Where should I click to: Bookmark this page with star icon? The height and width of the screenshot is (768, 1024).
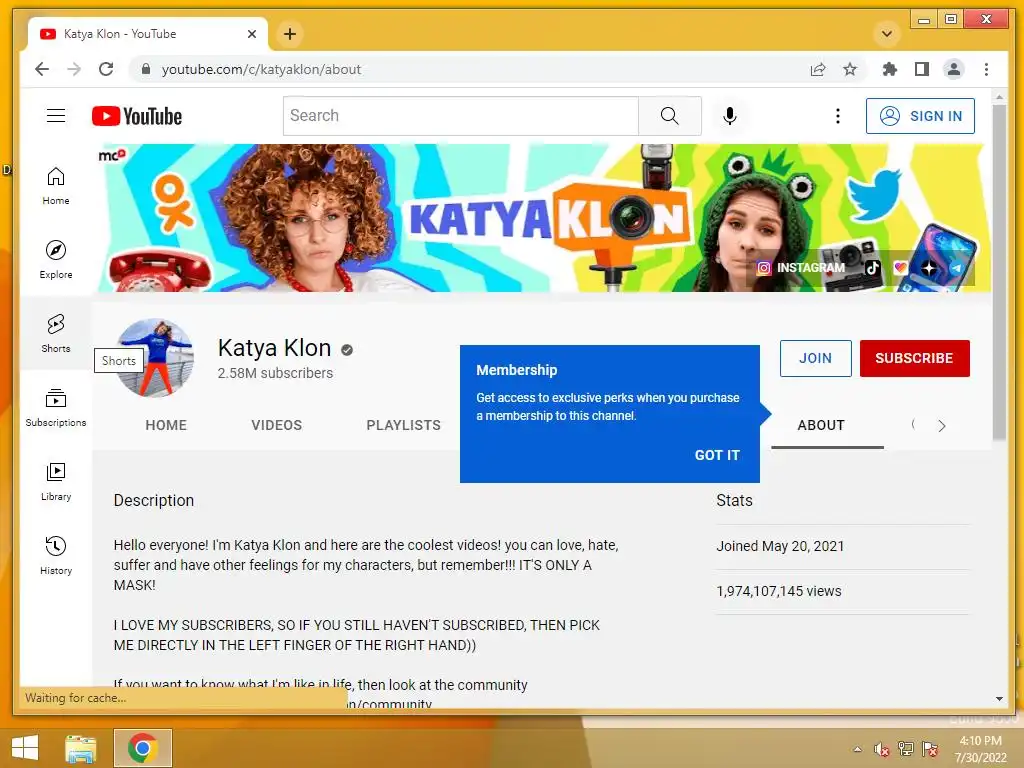point(850,69)
